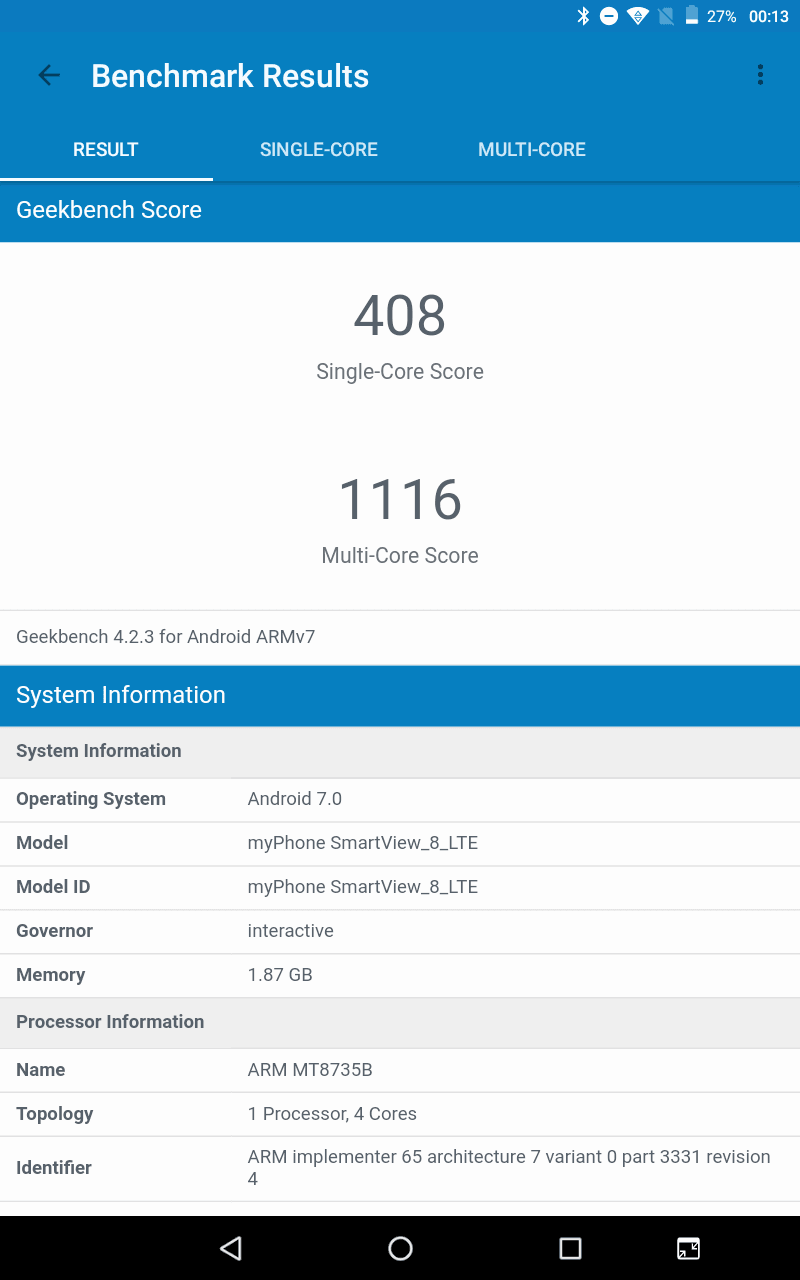Tap the Geekbench 4.2.3 for Android ARMv7 text
Screen dimensions: 800x1280
[x=166, y=637]
